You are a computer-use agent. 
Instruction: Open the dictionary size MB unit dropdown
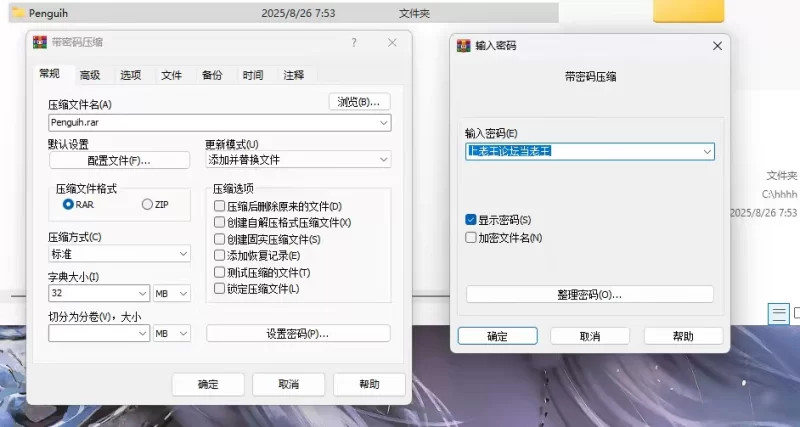(x=183, y=293)
